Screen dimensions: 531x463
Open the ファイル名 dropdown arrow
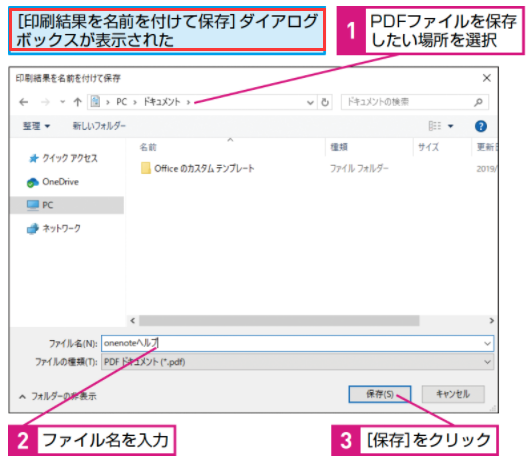(x=487, y=344)
